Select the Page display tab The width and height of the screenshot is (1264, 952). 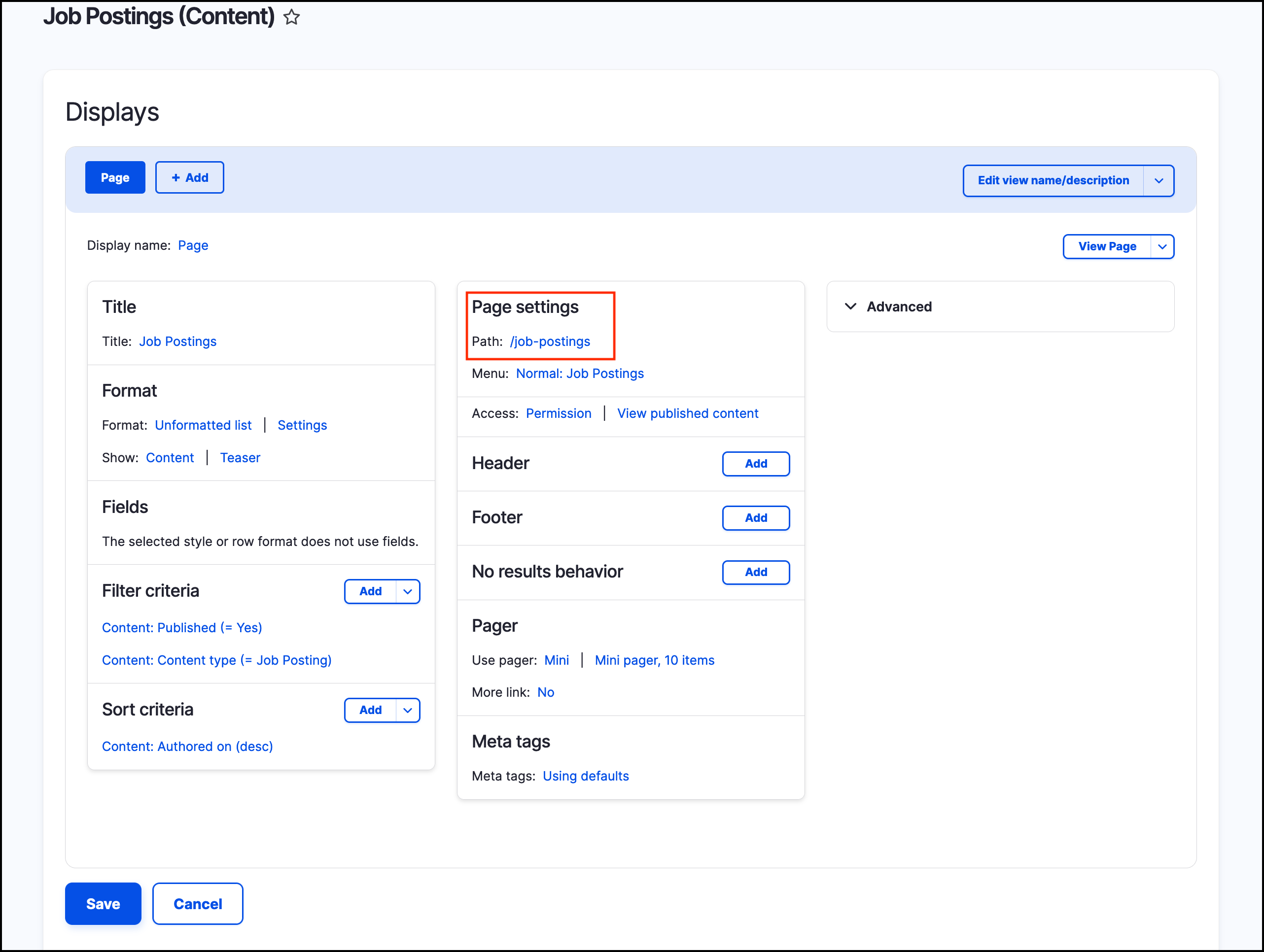pyautogui.click(x=115, y=177)
